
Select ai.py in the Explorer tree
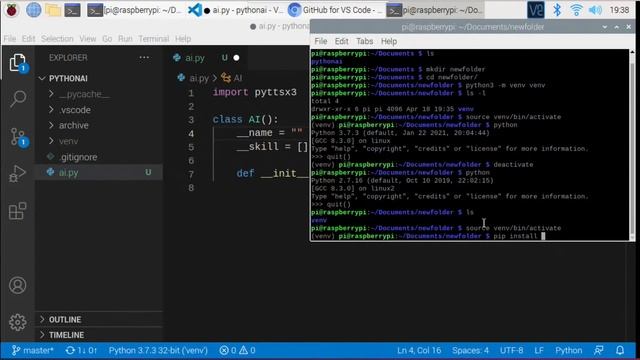98,172
